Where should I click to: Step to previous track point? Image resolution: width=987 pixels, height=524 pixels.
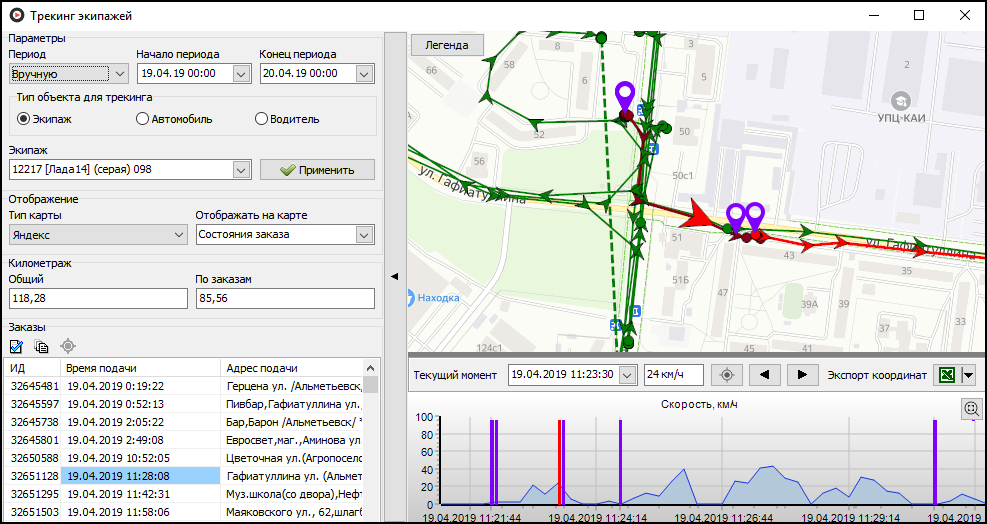765,375
